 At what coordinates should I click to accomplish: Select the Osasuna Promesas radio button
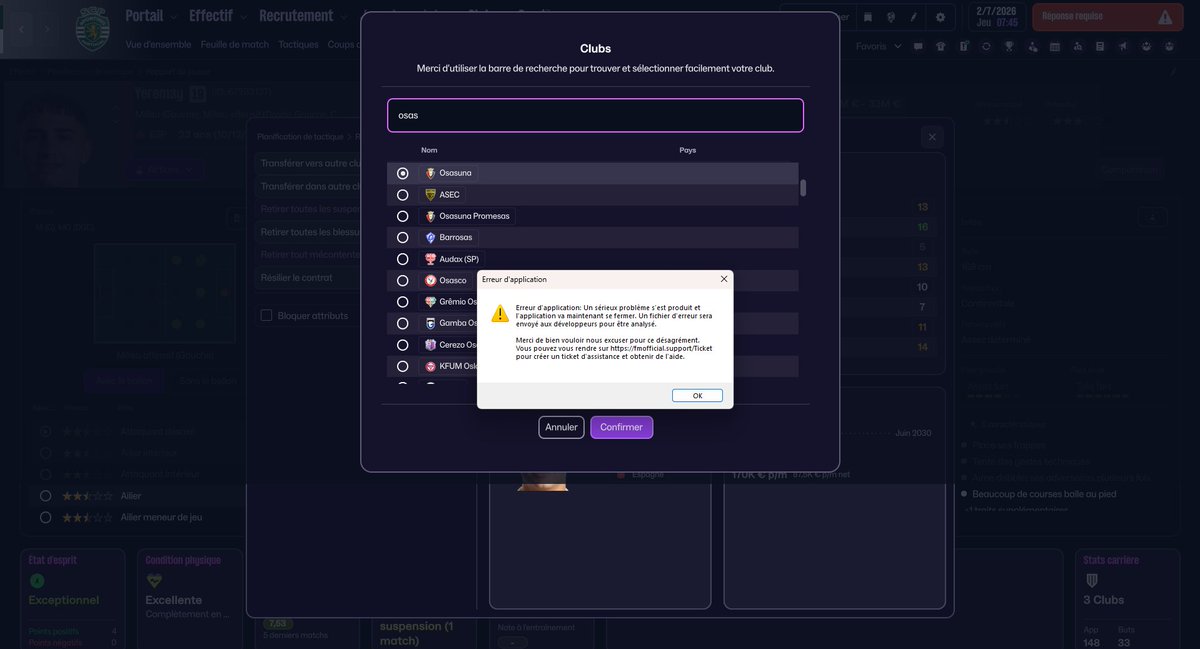tap(403, 216)
